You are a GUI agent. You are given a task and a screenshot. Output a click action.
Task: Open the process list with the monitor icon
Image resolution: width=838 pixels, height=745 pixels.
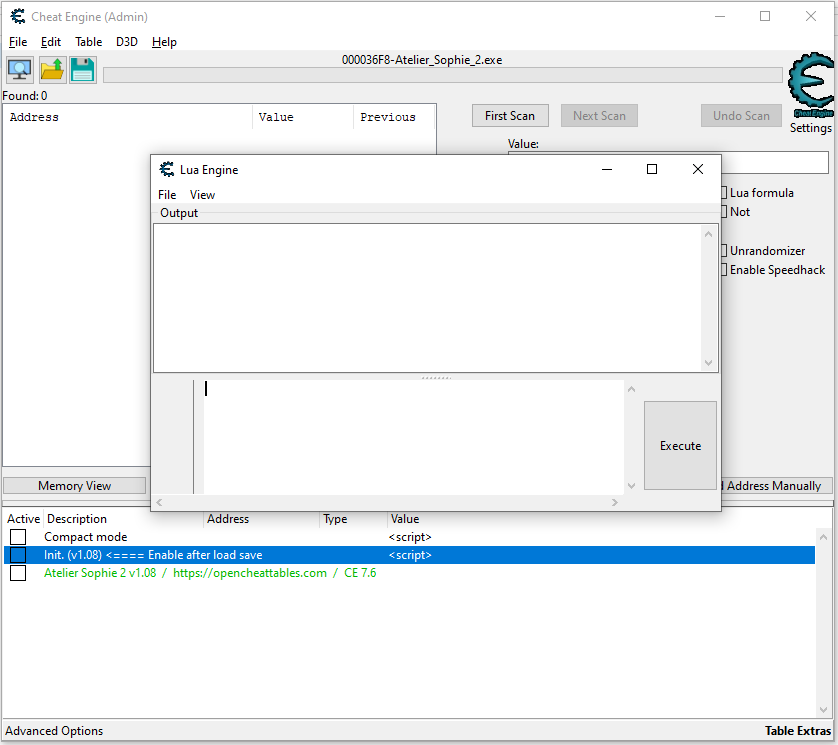tap(20, 70)
